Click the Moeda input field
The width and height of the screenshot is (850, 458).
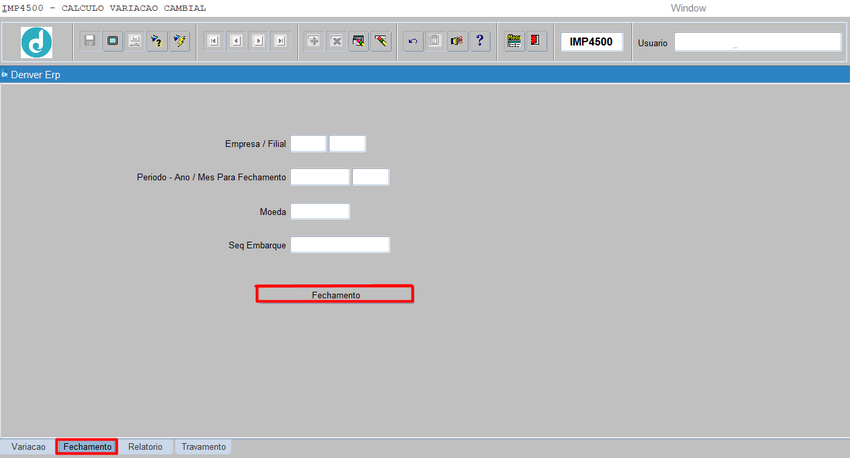coord(320,211)
